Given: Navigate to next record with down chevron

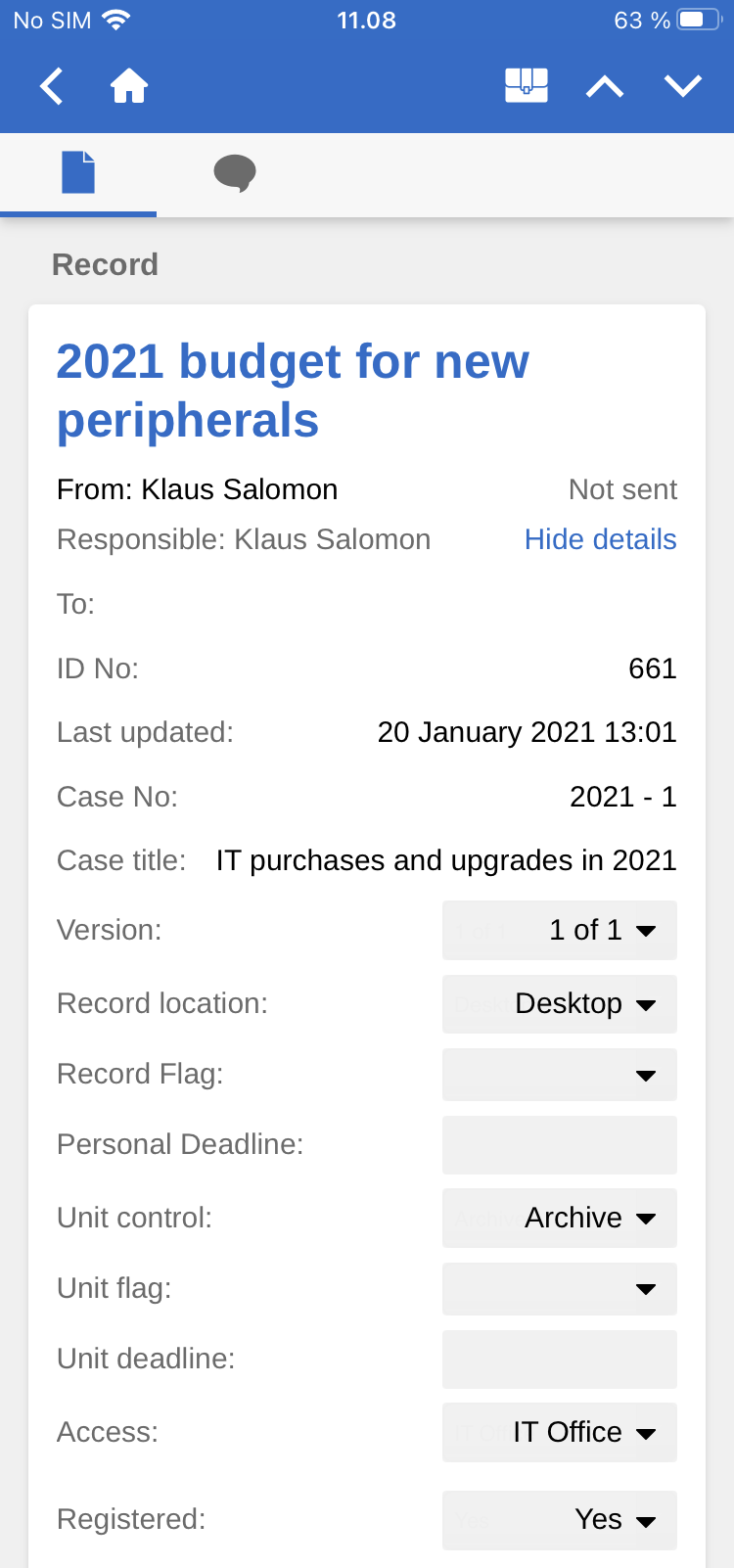Looking at the screenshot, I should point(683,86).
